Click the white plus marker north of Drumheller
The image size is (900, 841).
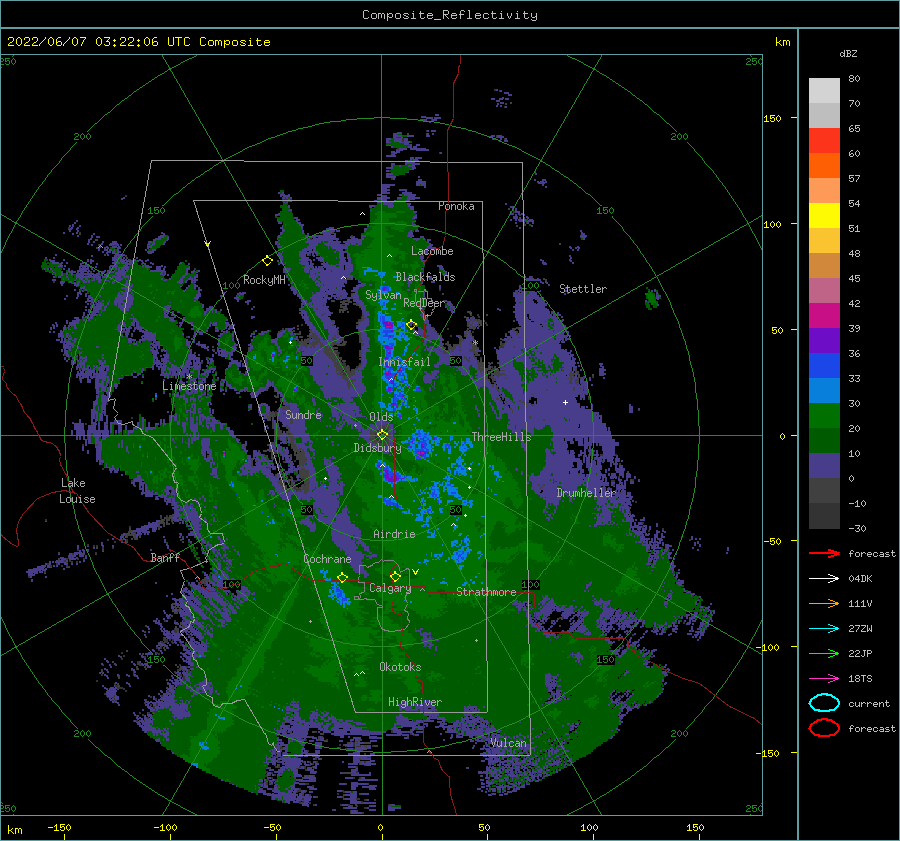[x=565, y=402]
